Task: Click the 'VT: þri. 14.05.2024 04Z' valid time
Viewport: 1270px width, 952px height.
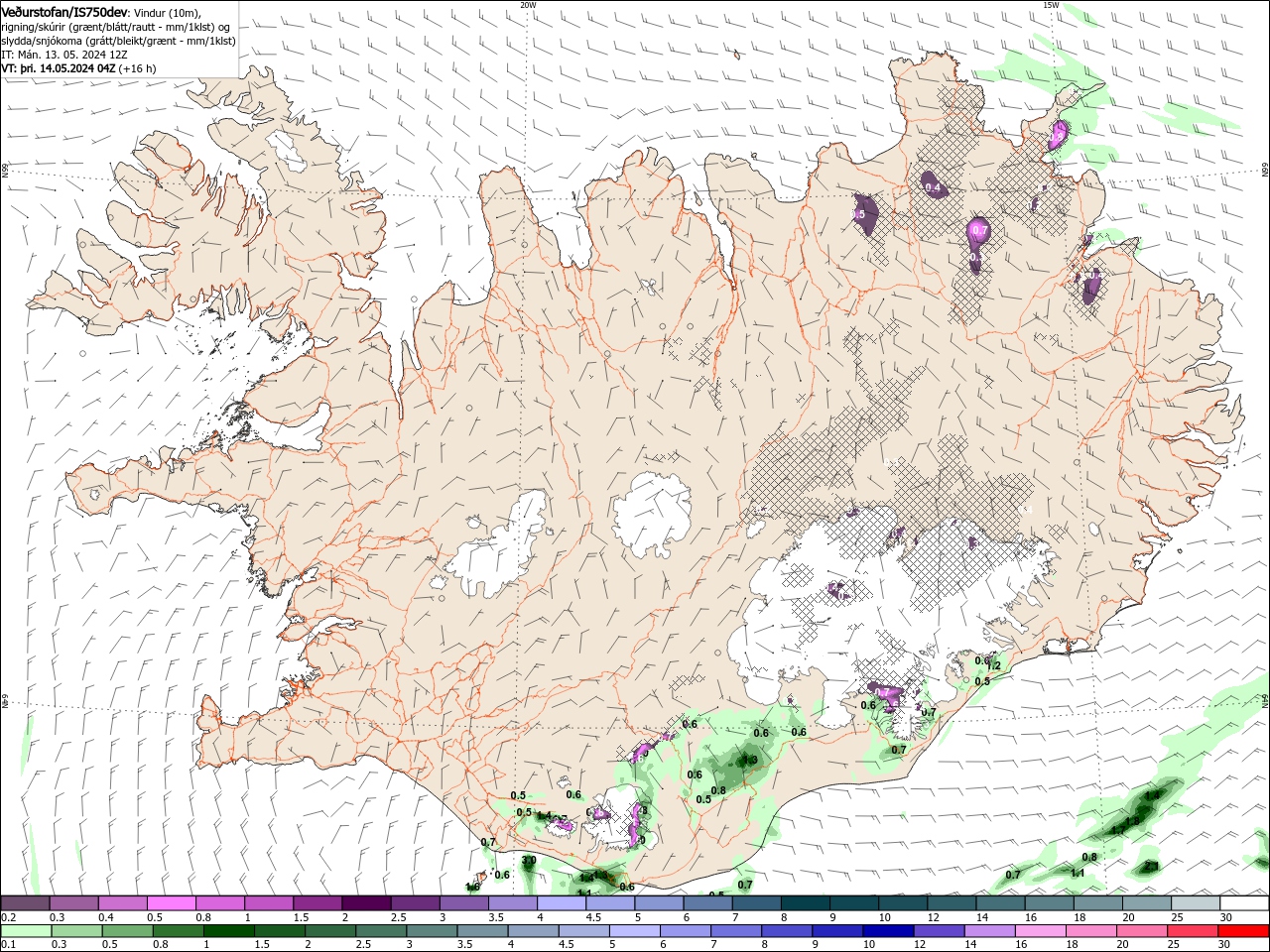Action: (x=59, y=68)
